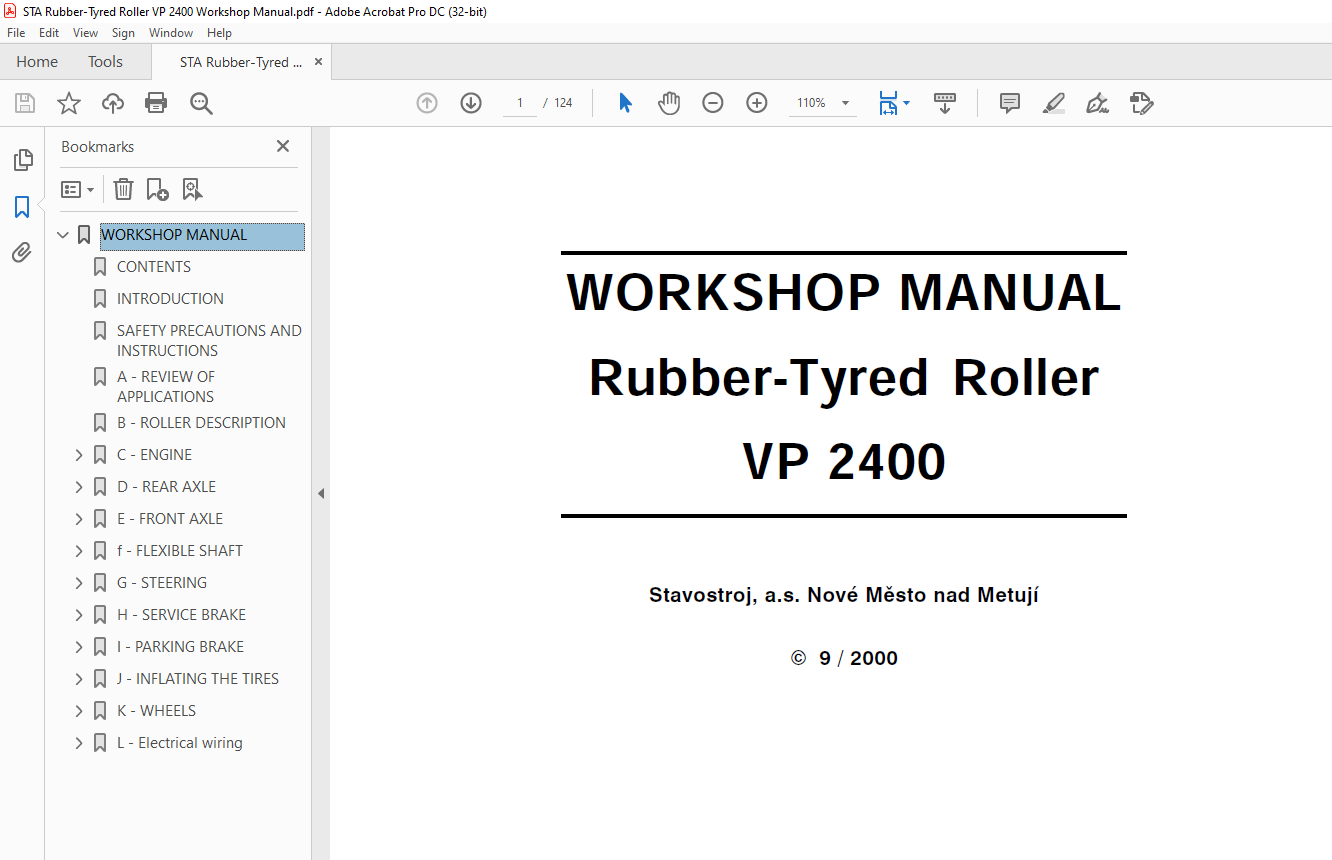
Task: Open the G - STEERING bookmark link
Action: pos(162,583)
